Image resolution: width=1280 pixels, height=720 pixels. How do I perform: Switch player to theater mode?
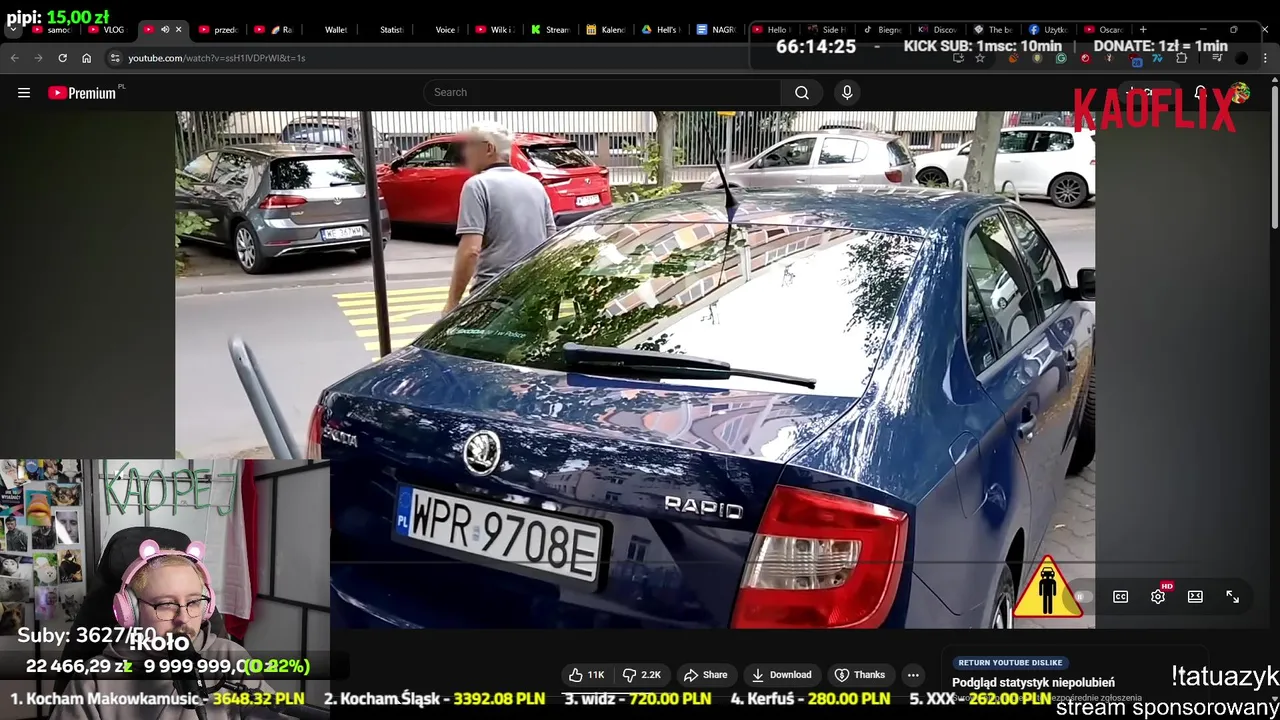[x=1195, y=597]
